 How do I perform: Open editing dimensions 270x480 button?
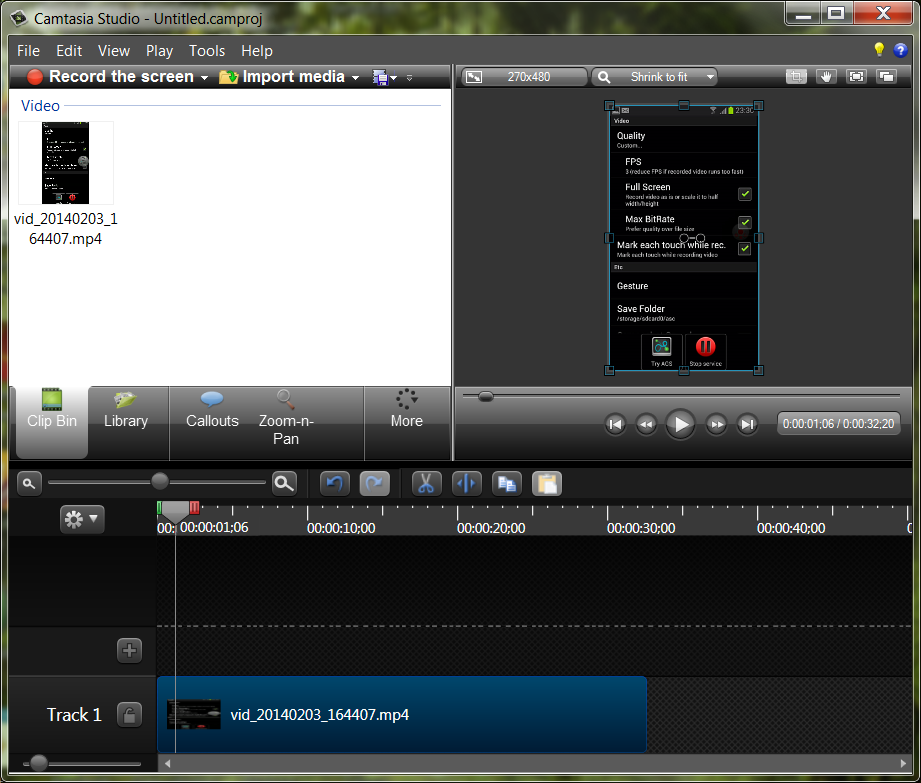tap(524, 77)
